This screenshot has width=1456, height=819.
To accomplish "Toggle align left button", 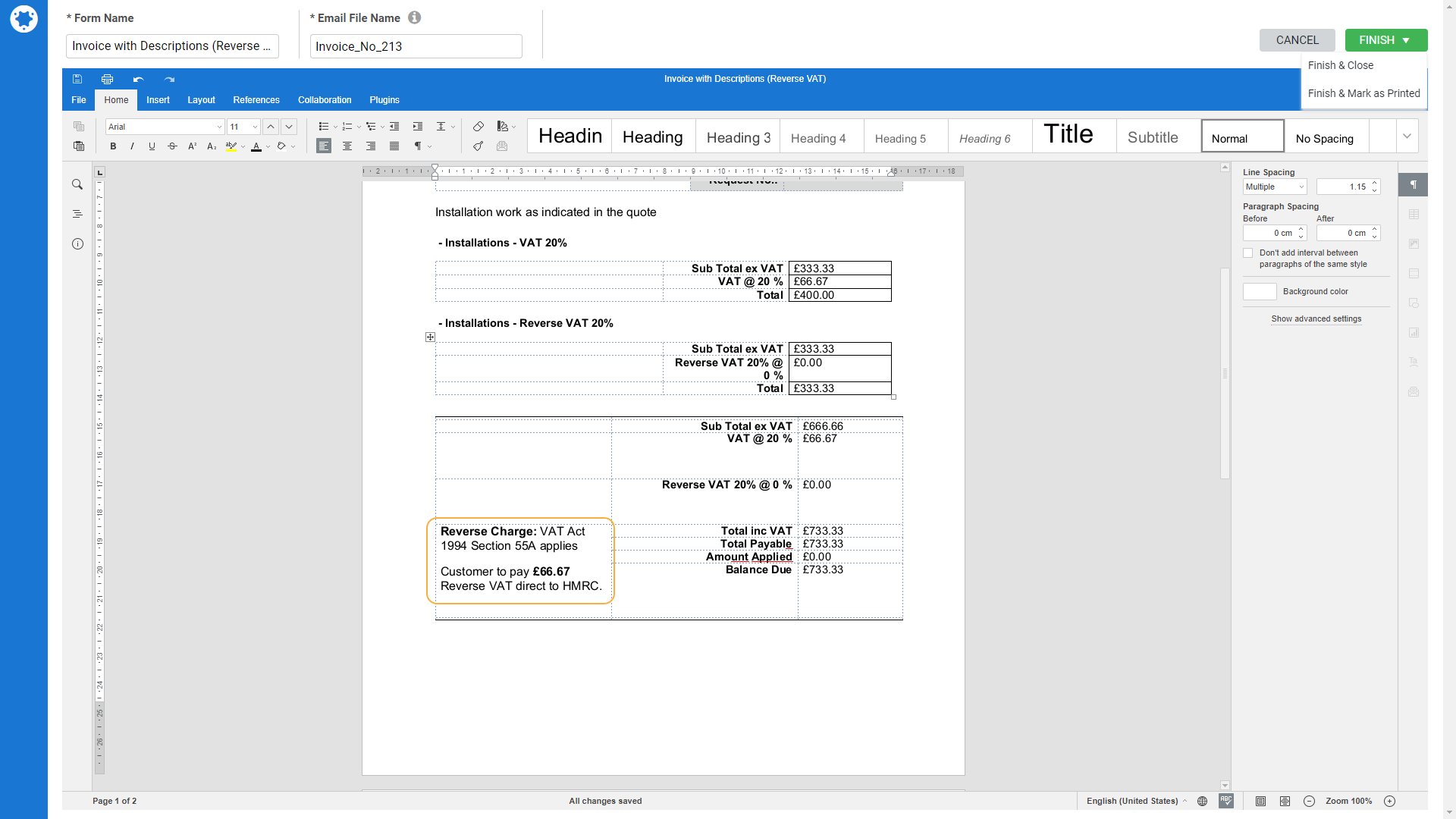I will (324, 146).
